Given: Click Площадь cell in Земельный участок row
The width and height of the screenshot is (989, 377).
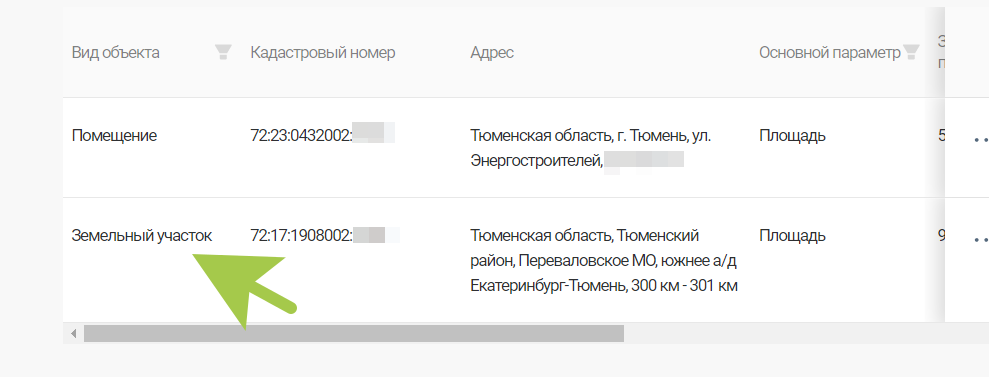Looking at the screenshot, I should coord(792,236).
